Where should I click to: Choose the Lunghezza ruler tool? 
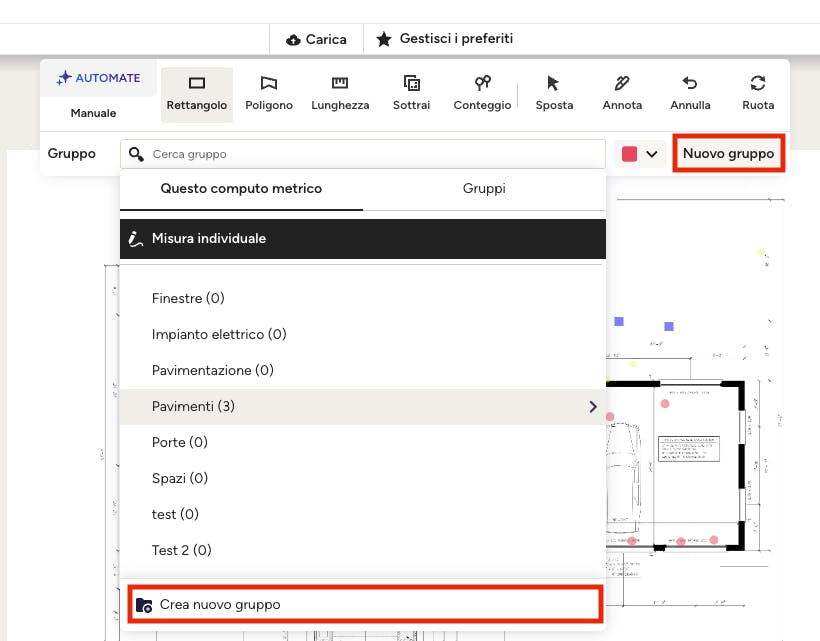(340, 93)
